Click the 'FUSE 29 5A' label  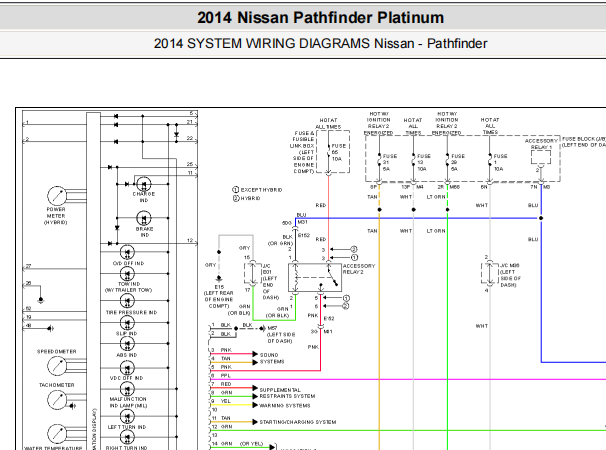click(x=458, y=163)
